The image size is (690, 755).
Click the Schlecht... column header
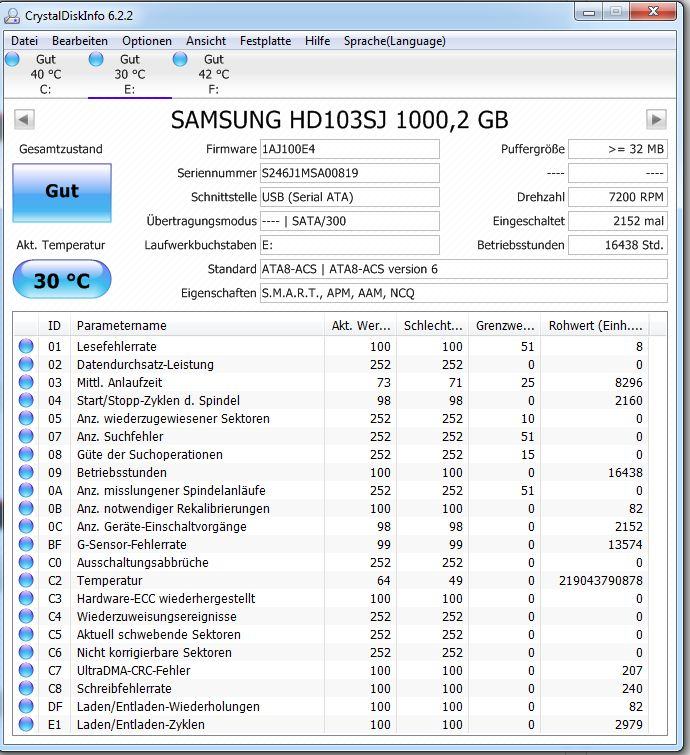tap(432, 325)
